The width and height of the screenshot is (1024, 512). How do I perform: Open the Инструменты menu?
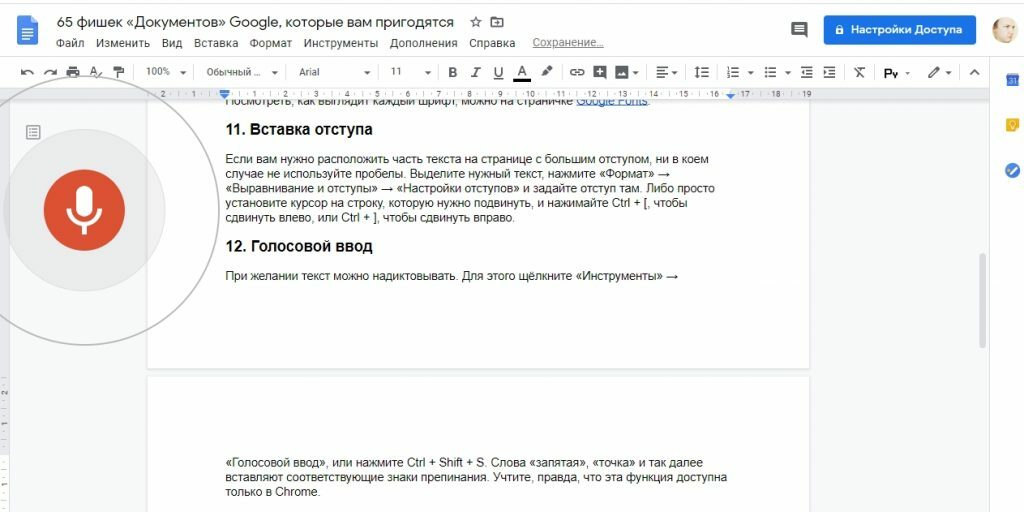pos(341,43)
